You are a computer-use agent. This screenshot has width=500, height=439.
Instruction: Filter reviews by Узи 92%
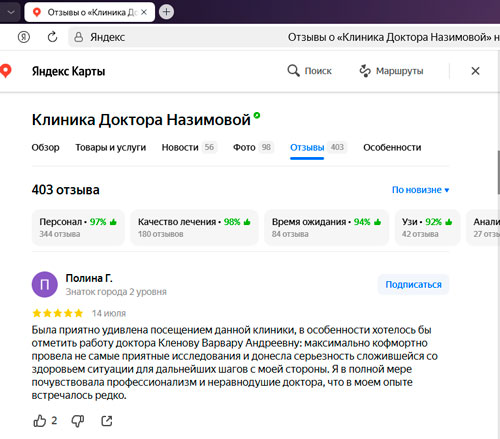click(x=427, y=227)
